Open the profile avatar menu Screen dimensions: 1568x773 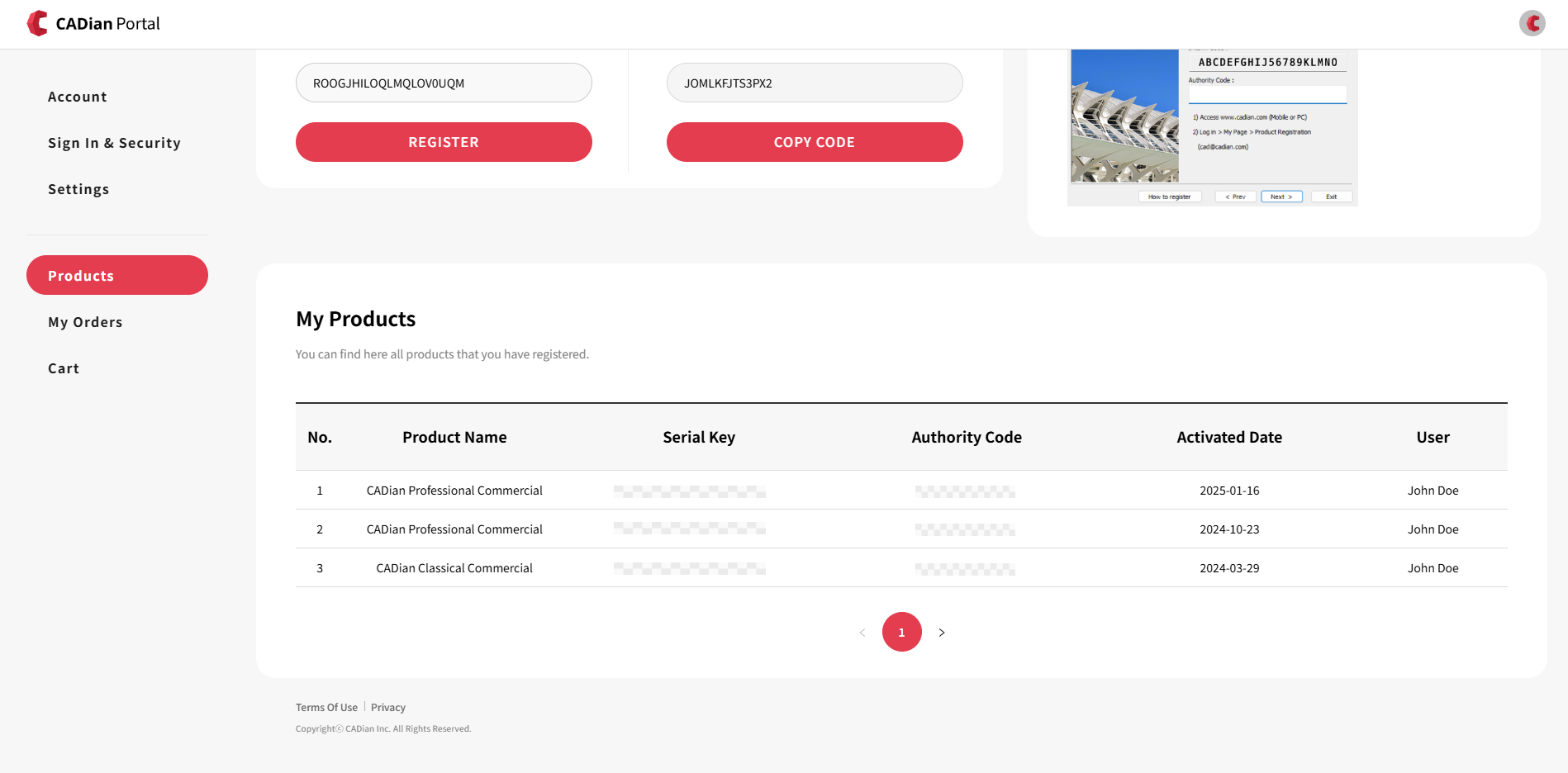point(1532,23)
